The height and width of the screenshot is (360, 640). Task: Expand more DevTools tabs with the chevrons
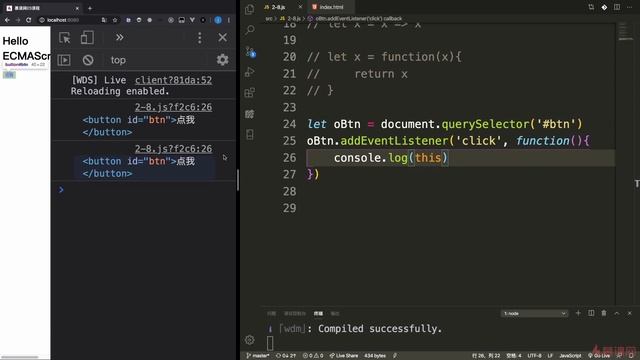click(119, 38)
